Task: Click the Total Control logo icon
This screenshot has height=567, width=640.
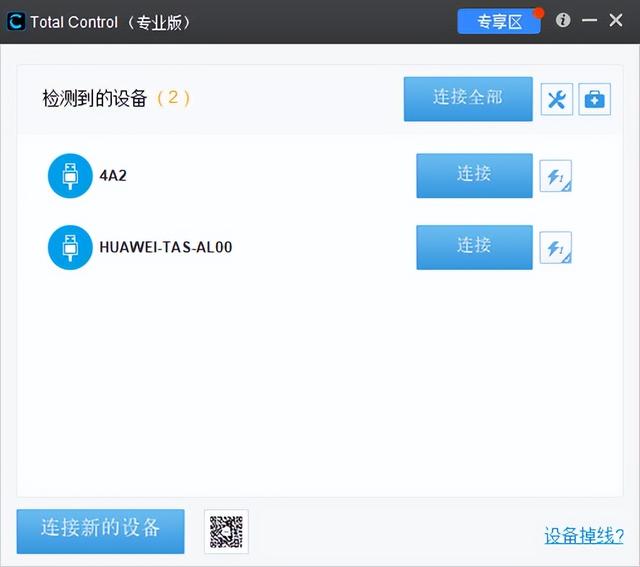Action: click(16, 22)
